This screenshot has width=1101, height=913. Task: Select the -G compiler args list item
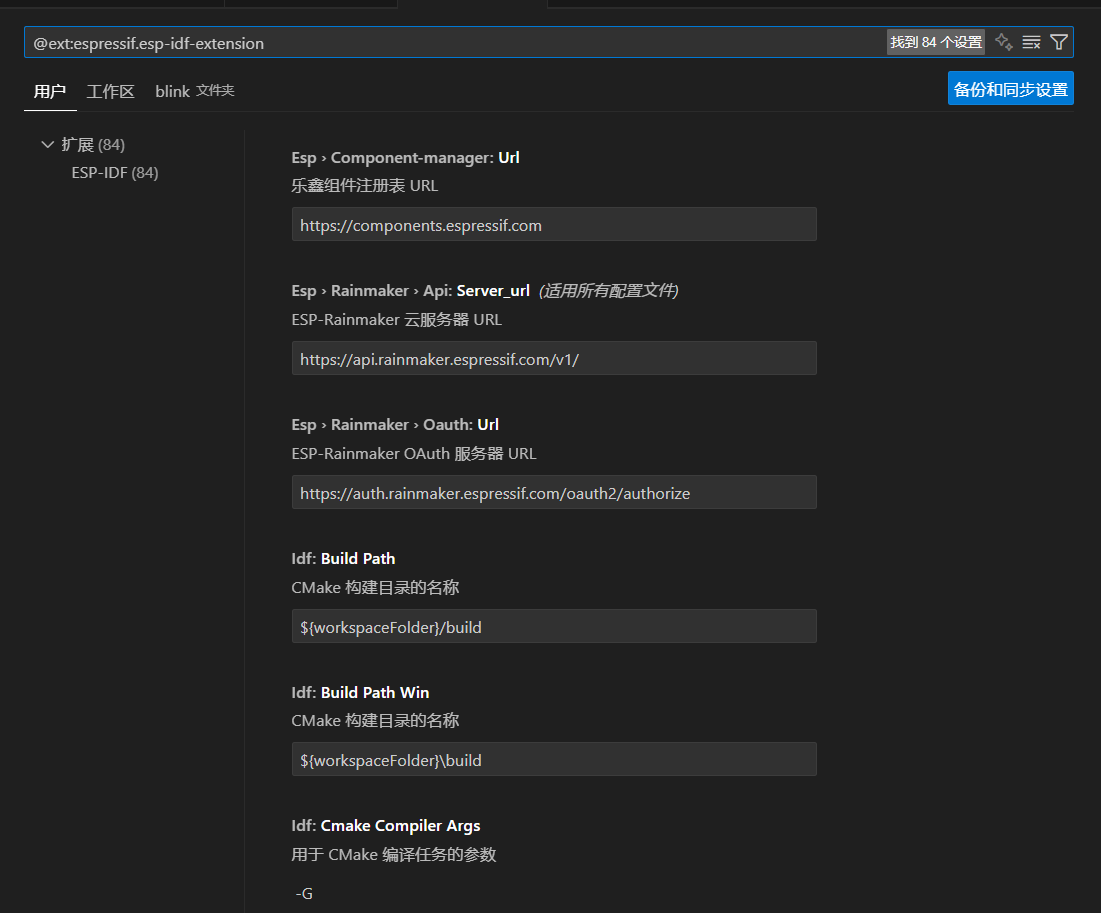304,894
